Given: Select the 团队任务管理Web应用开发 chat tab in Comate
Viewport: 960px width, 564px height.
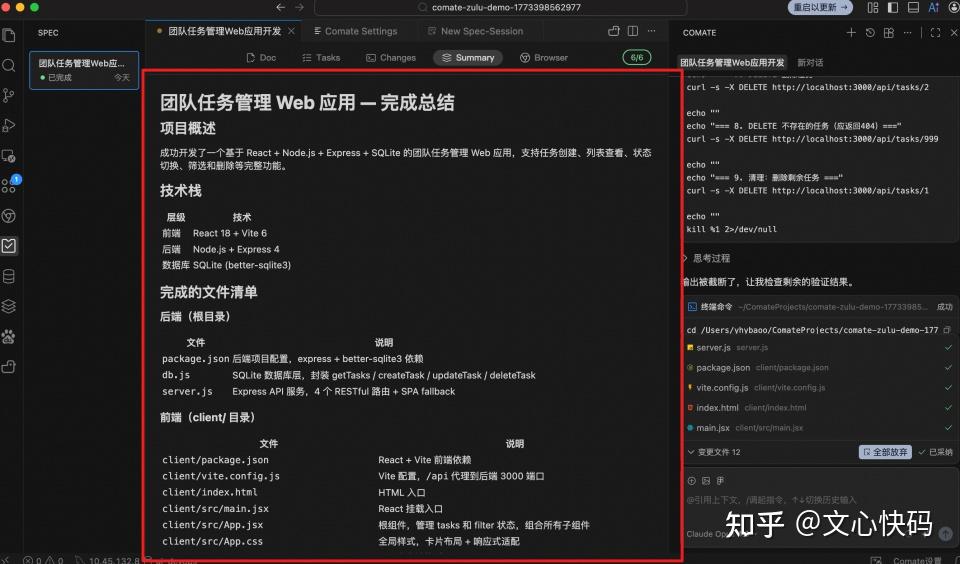Looking at the screenshot, I should pyautogui.click(x=732, y=62).
